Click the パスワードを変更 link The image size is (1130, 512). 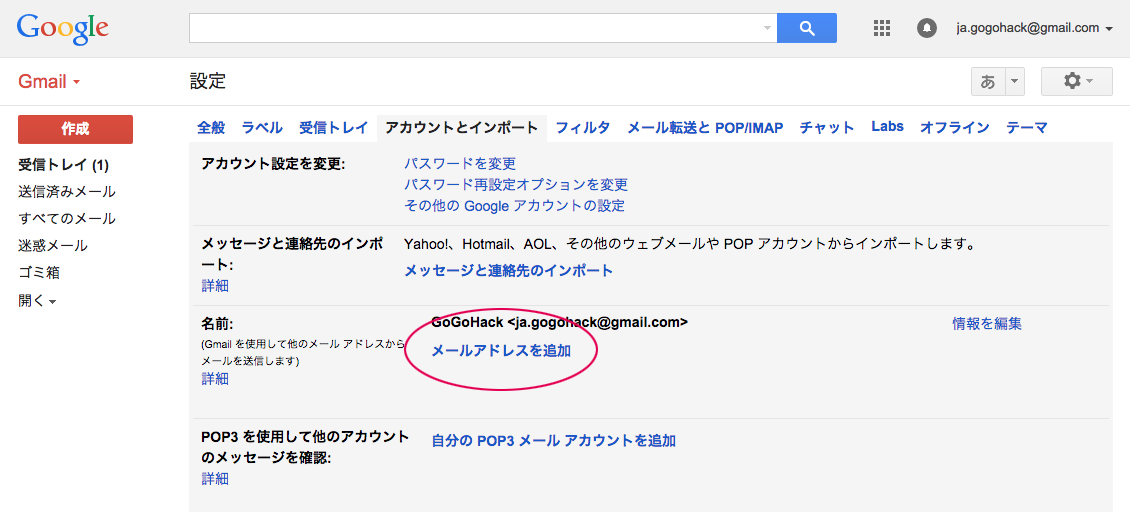coord(460,164)
